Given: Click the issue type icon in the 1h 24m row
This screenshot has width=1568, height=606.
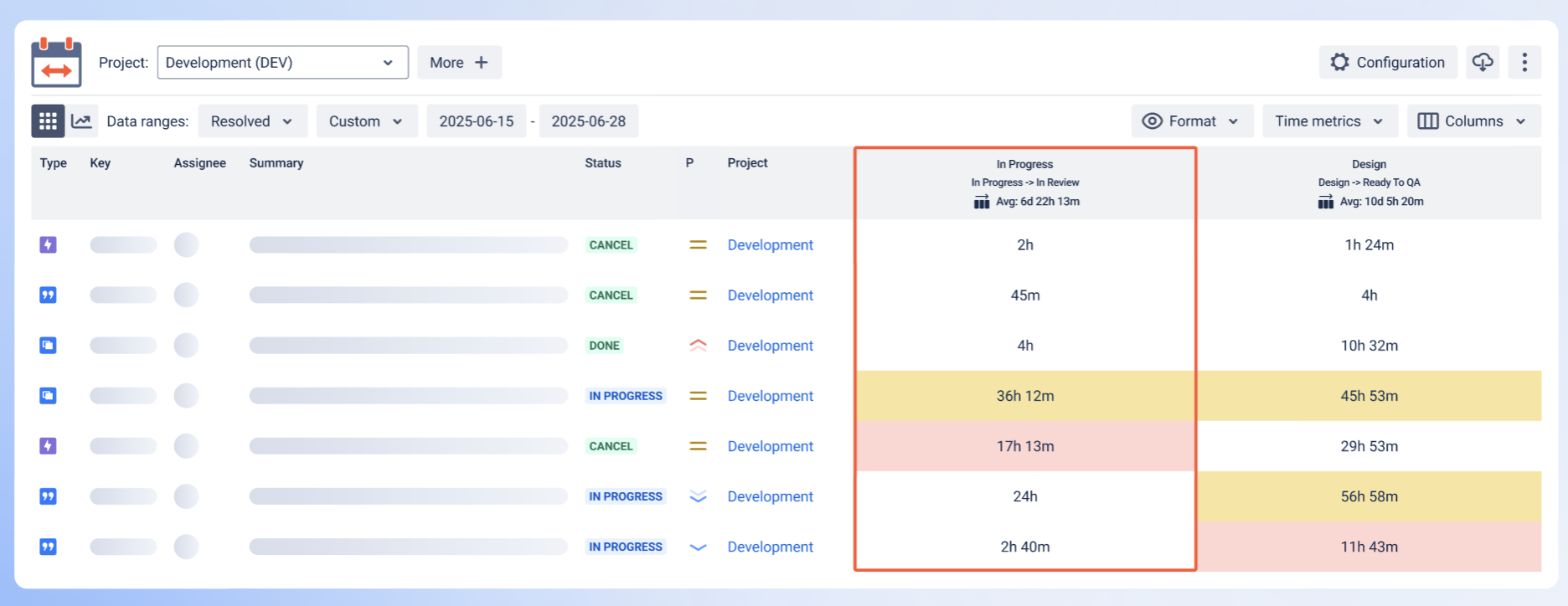Looking at the screenshot, I should pos(48,244).
